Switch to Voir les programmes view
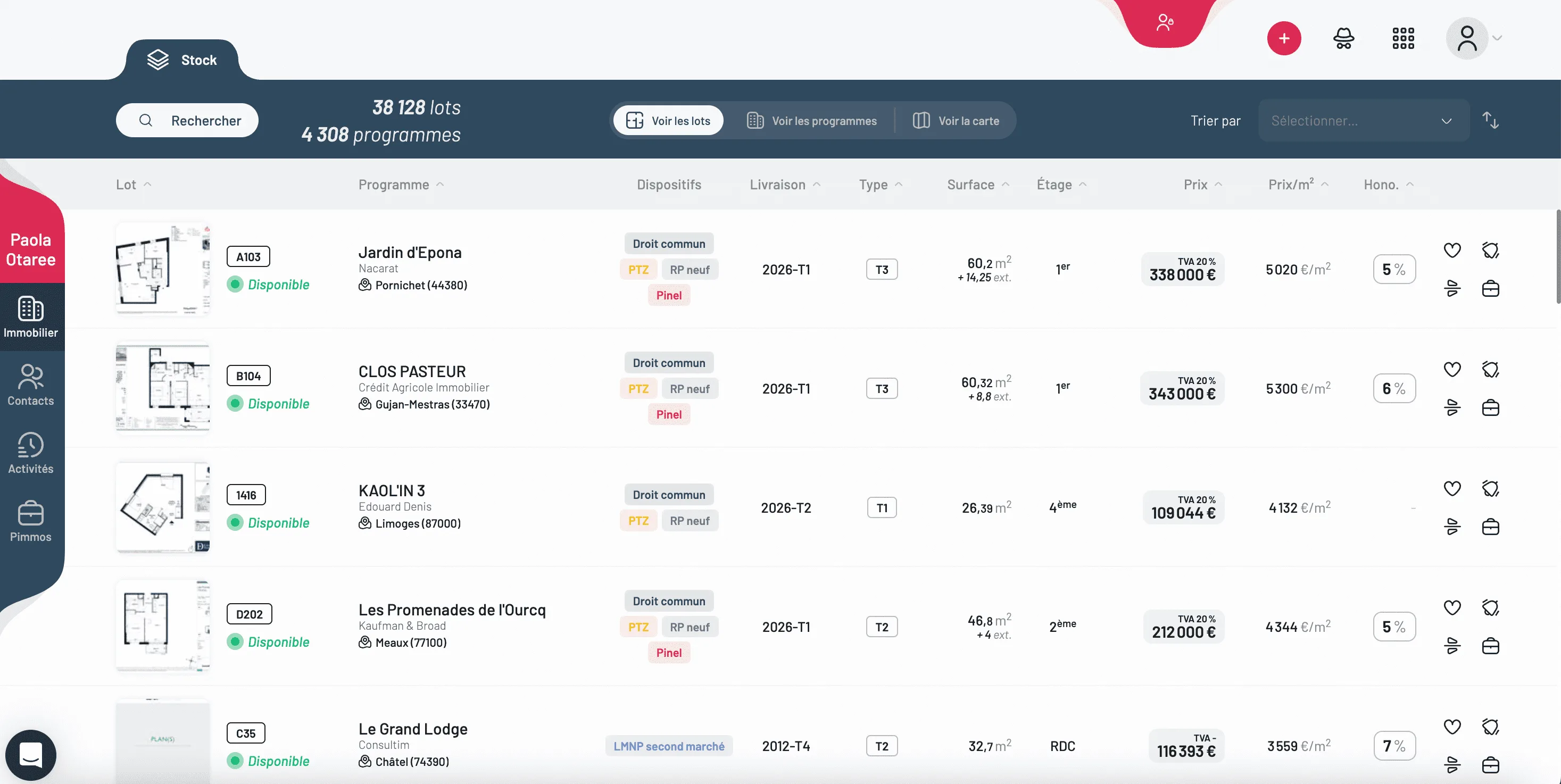 pos(811,121)
